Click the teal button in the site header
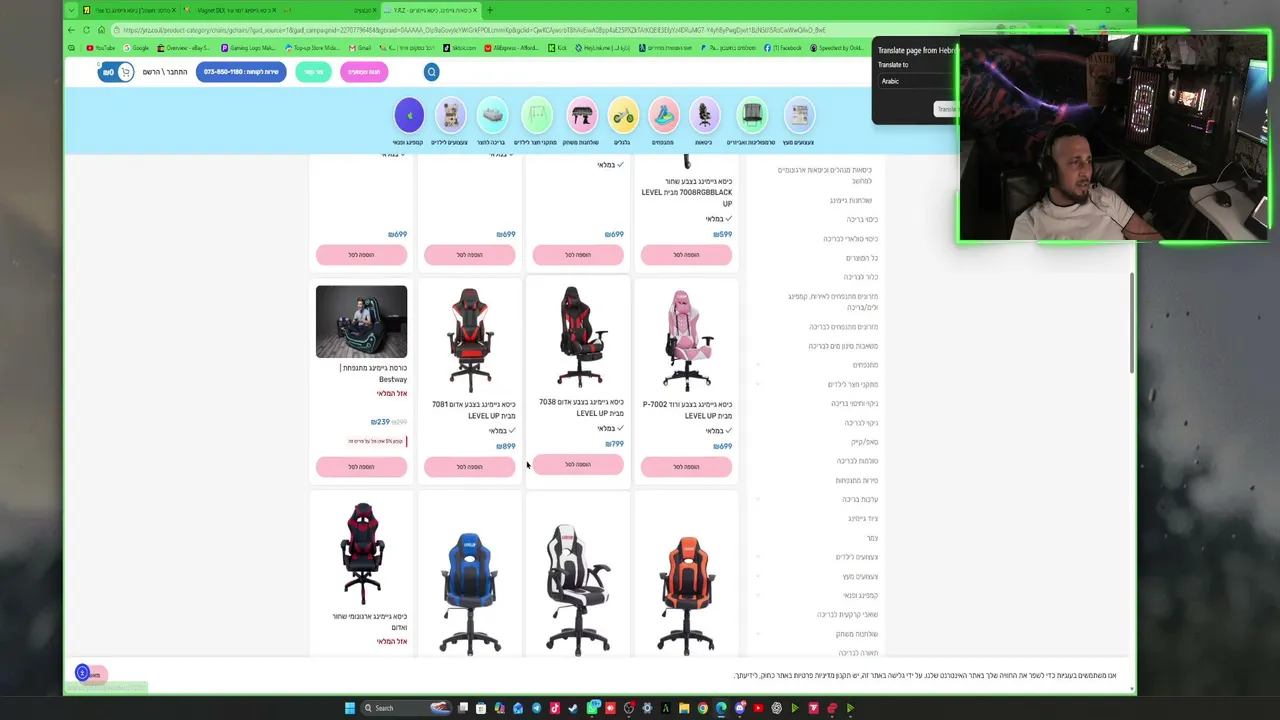 (313, 72)
